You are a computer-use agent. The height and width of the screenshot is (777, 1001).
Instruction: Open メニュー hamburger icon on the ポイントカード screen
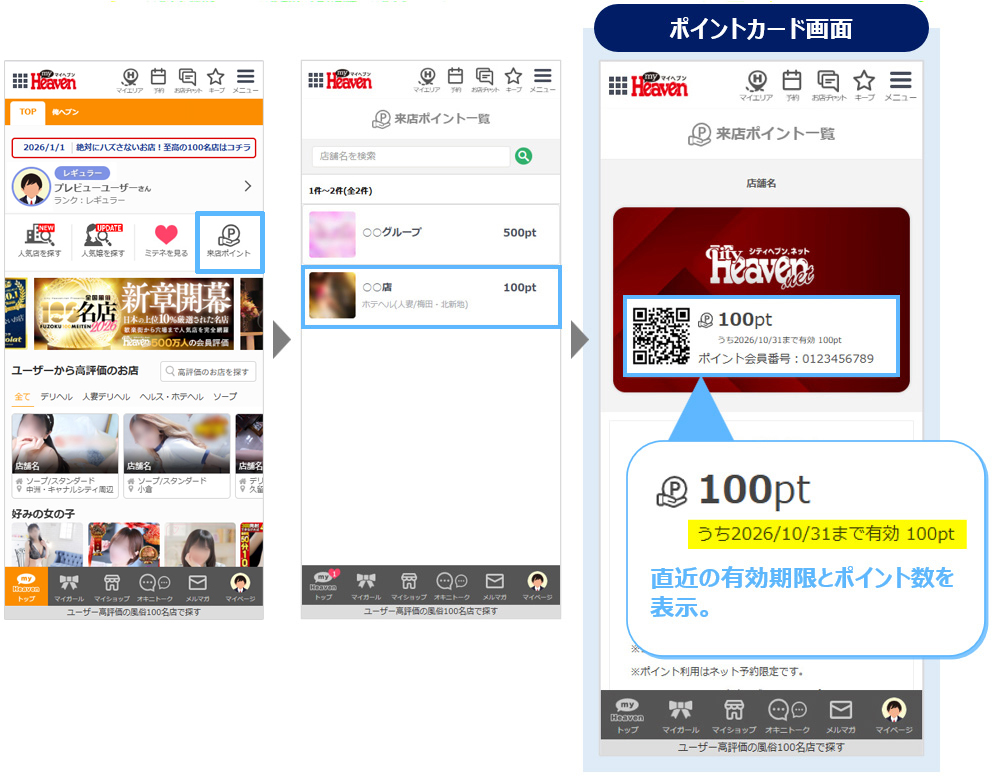pos(900,85)
